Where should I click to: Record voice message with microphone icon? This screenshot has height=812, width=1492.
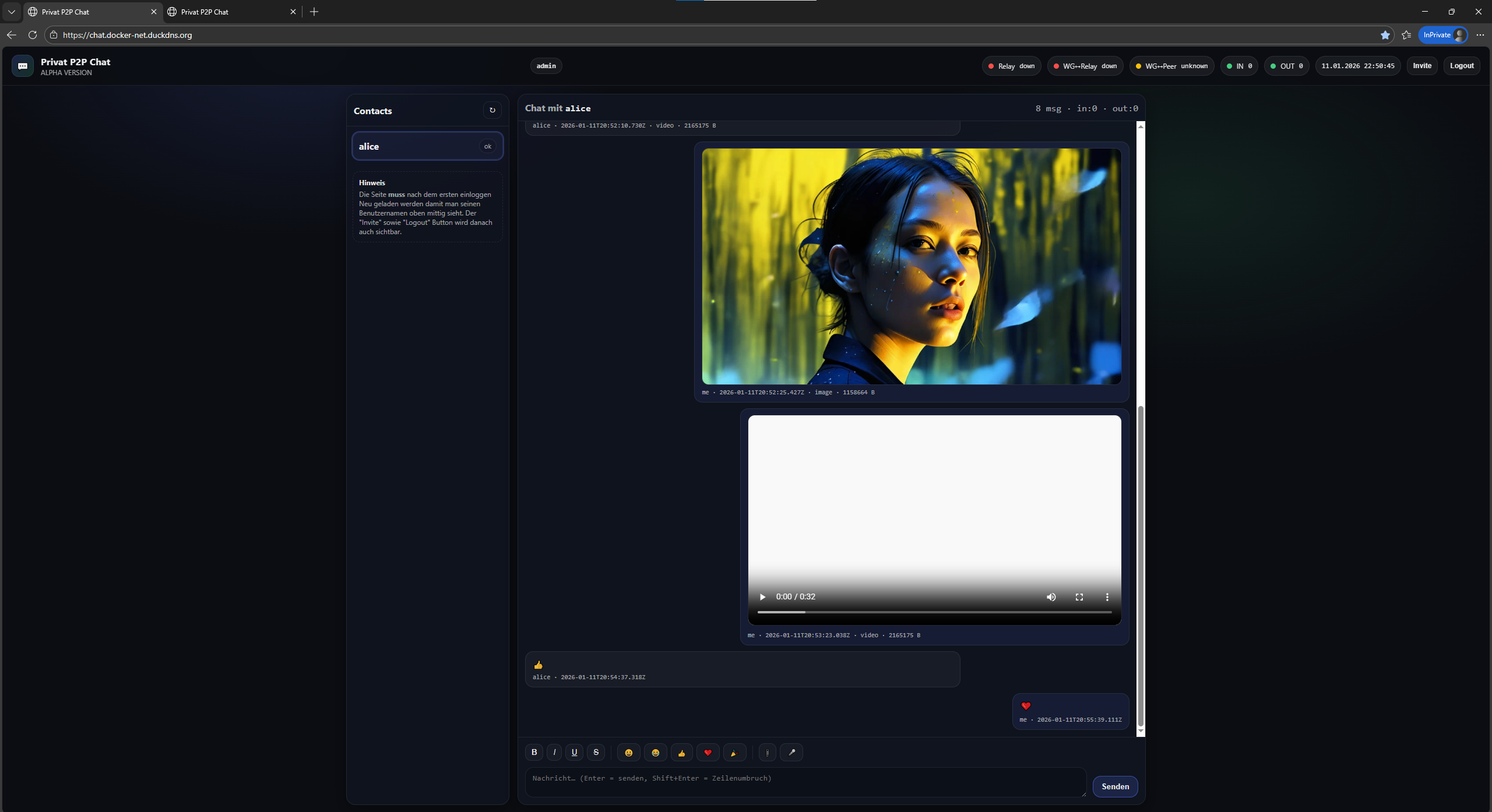(791, 753)
